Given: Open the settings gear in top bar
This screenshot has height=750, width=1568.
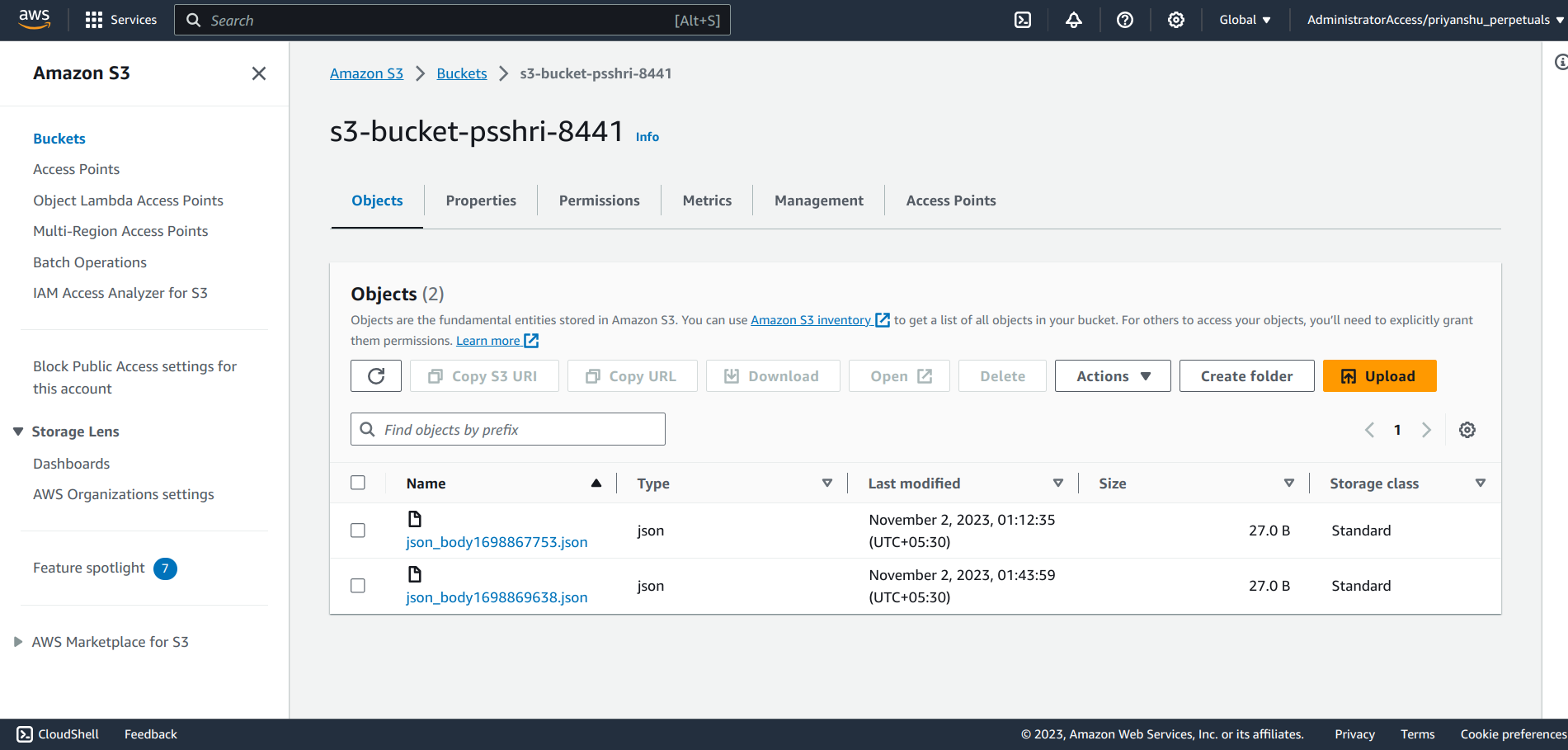Looking at the screenshot, I should [1176, 20].
